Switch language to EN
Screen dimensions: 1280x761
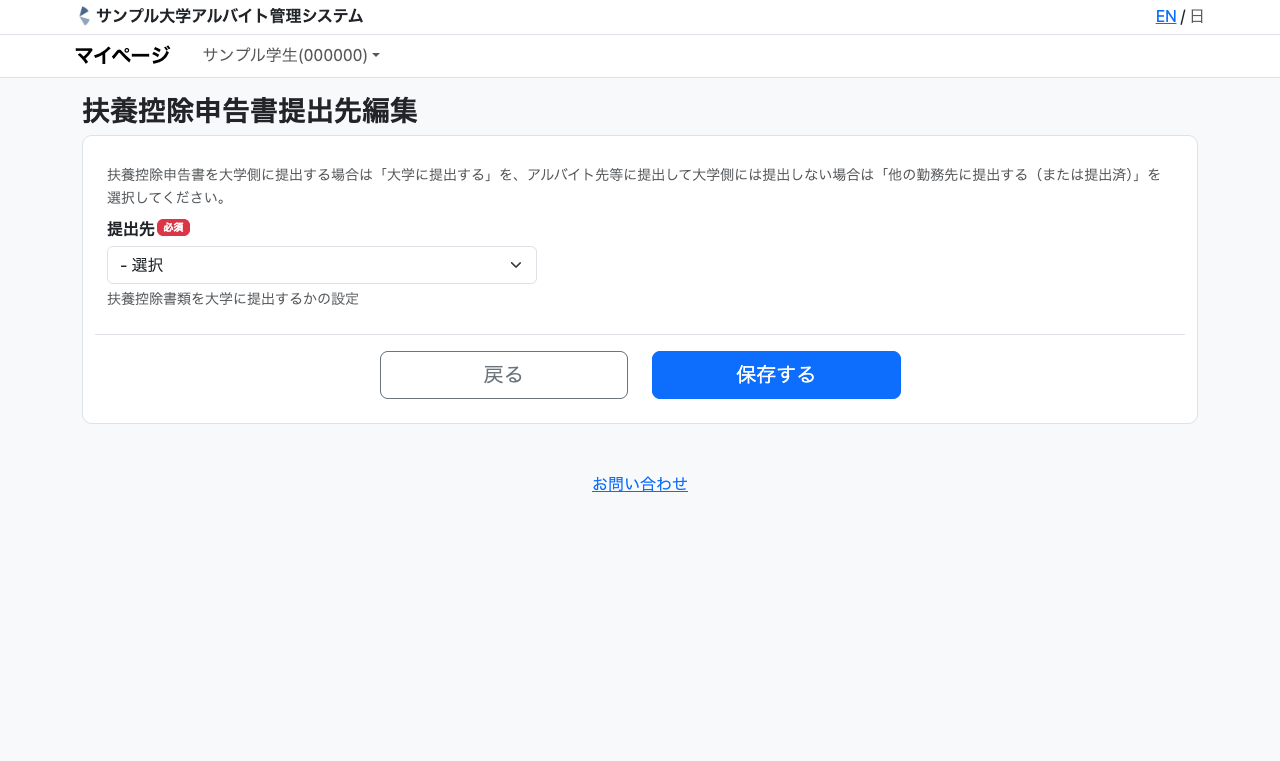[x=1165, y=16]
